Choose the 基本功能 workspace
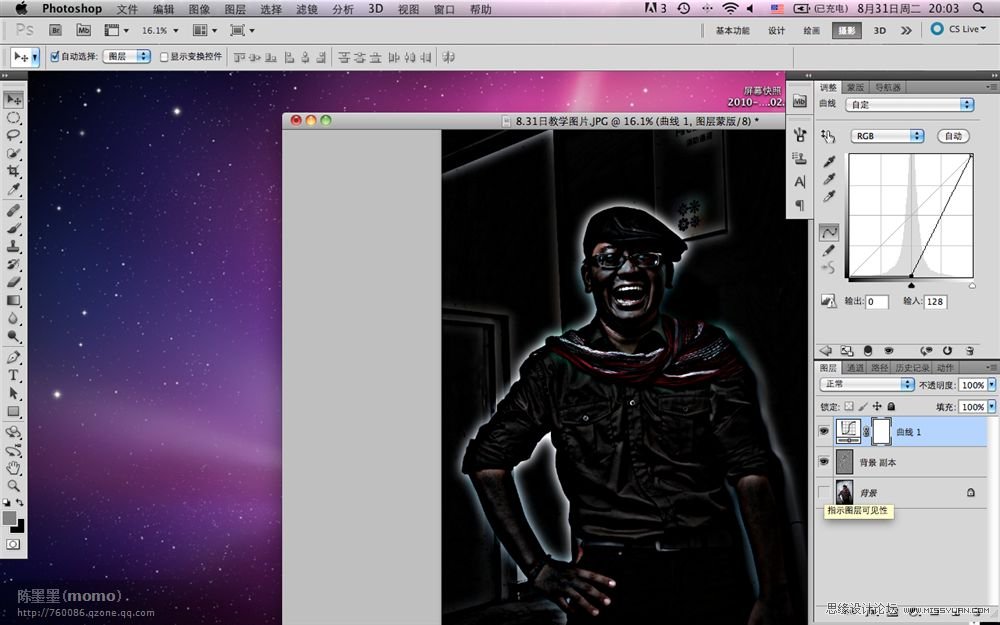 tap(732, 30)
